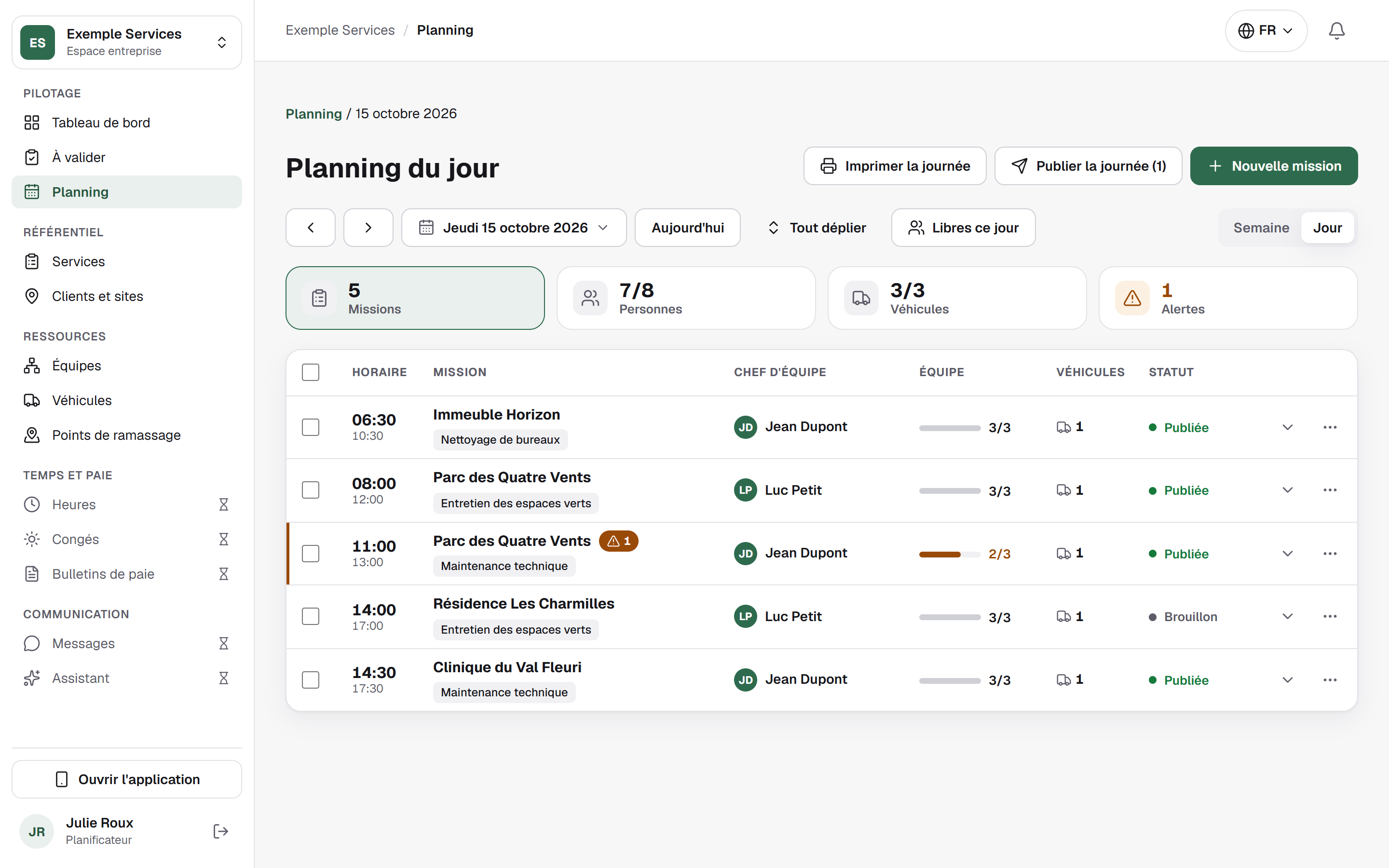This screenshot has height=868, width=1389.
Task: Select the Clinique du Val Fleuri checkbox
Action: click(311, 680)
